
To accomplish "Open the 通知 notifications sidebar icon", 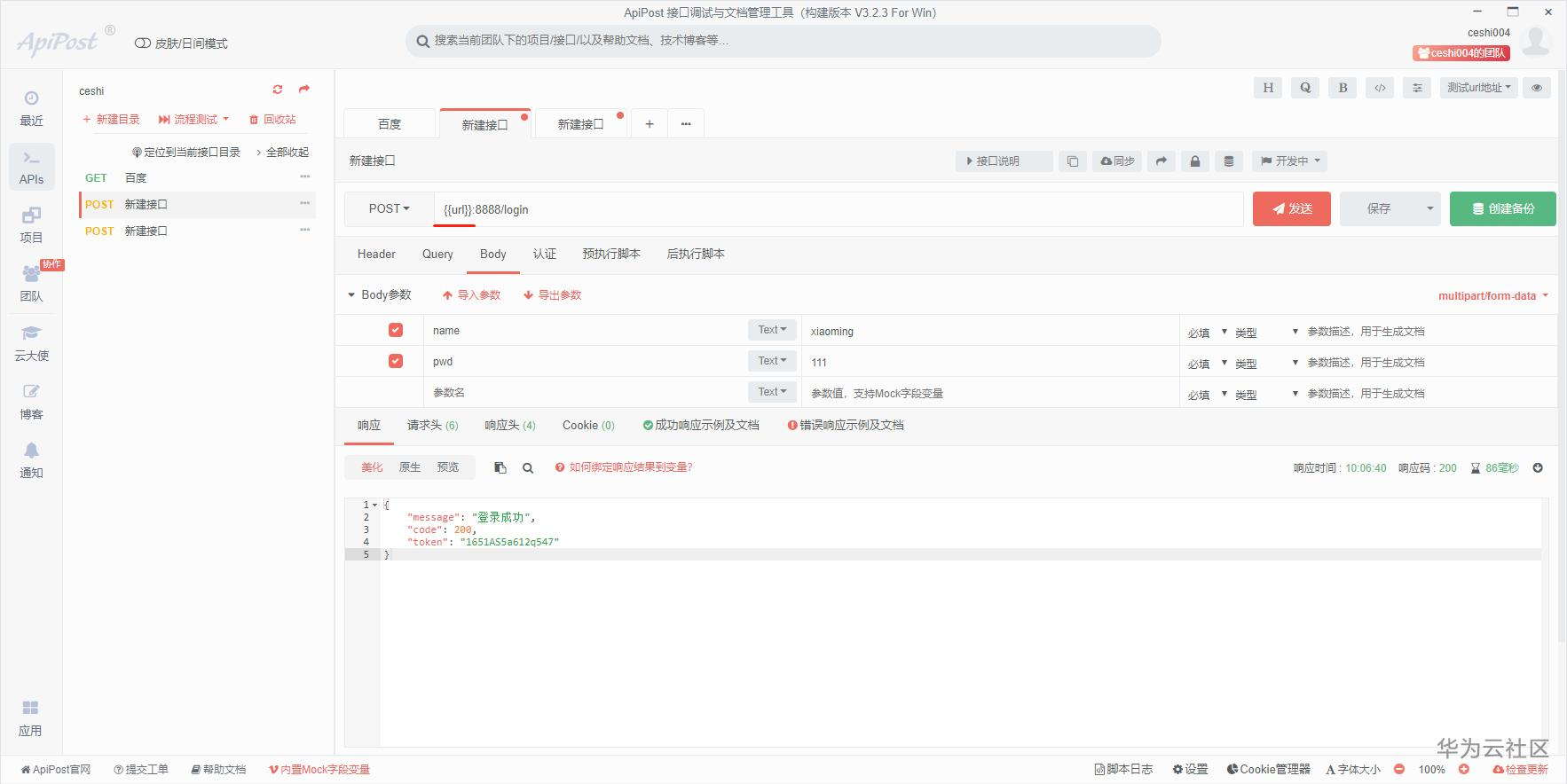I will click(x=31, y=460).
